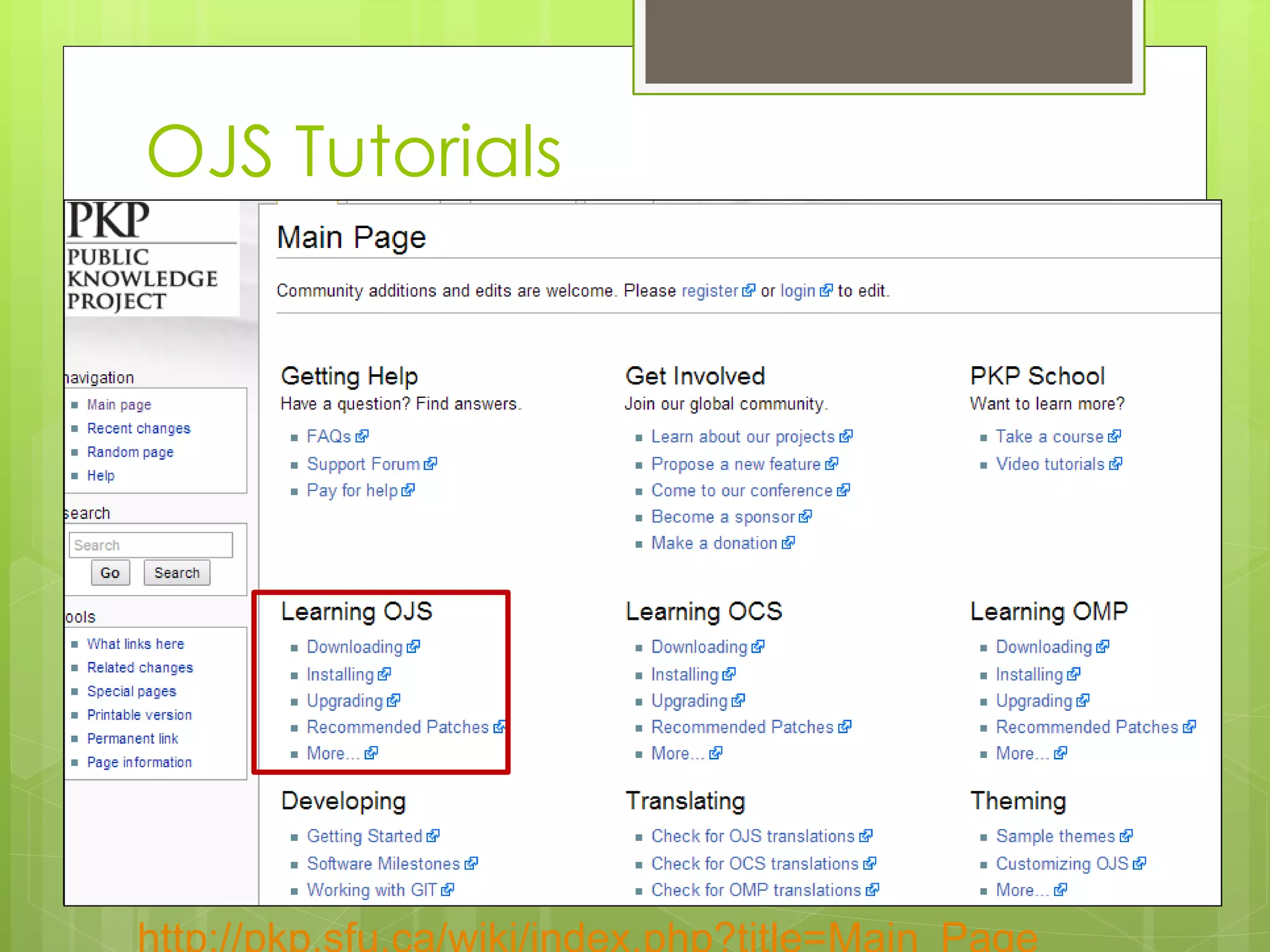The height and width of the screenshot is (952, 1270).
Task: Click external-link icon beside Sample themes
Action: 1126,836
